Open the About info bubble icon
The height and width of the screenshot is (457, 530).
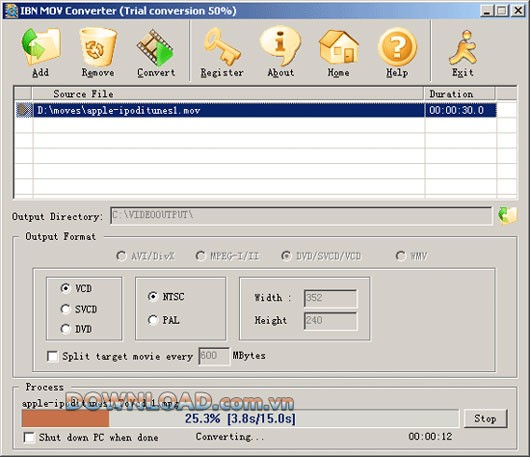tap(280, 46)
